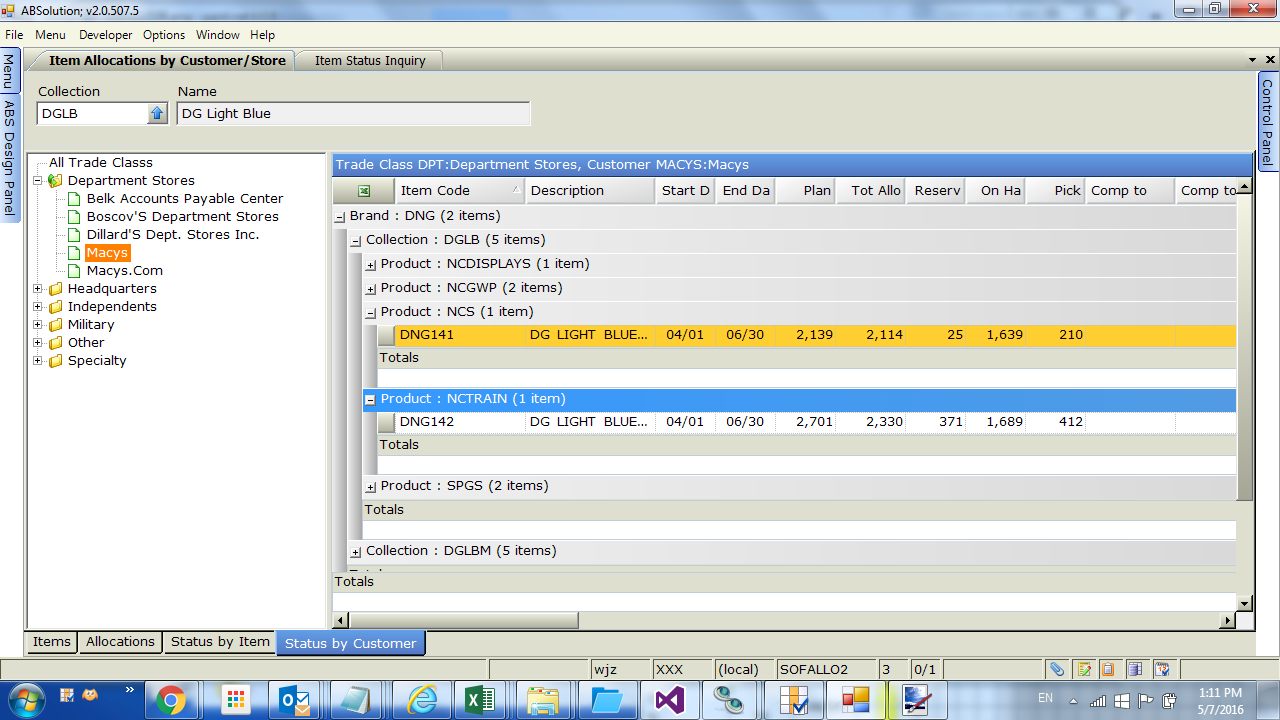Click the DNG141 item code cell

[x=460, y=335]
